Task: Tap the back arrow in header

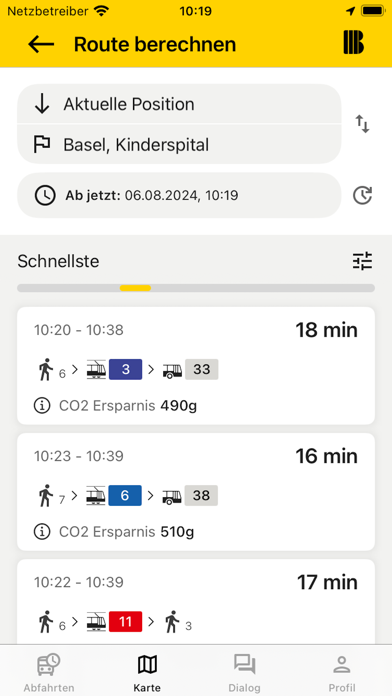Action: 41,44
